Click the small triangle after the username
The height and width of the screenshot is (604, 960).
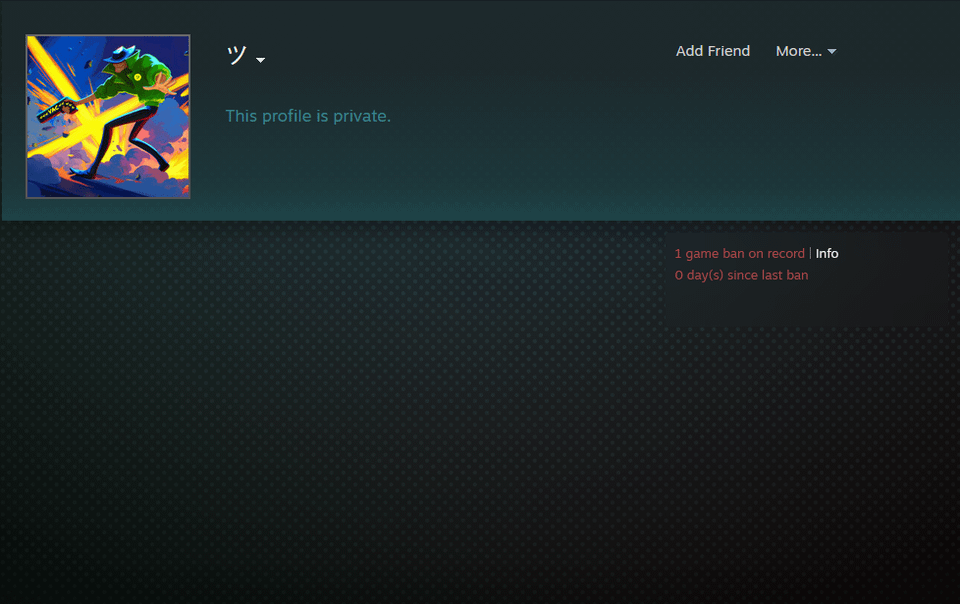(260, 61)
